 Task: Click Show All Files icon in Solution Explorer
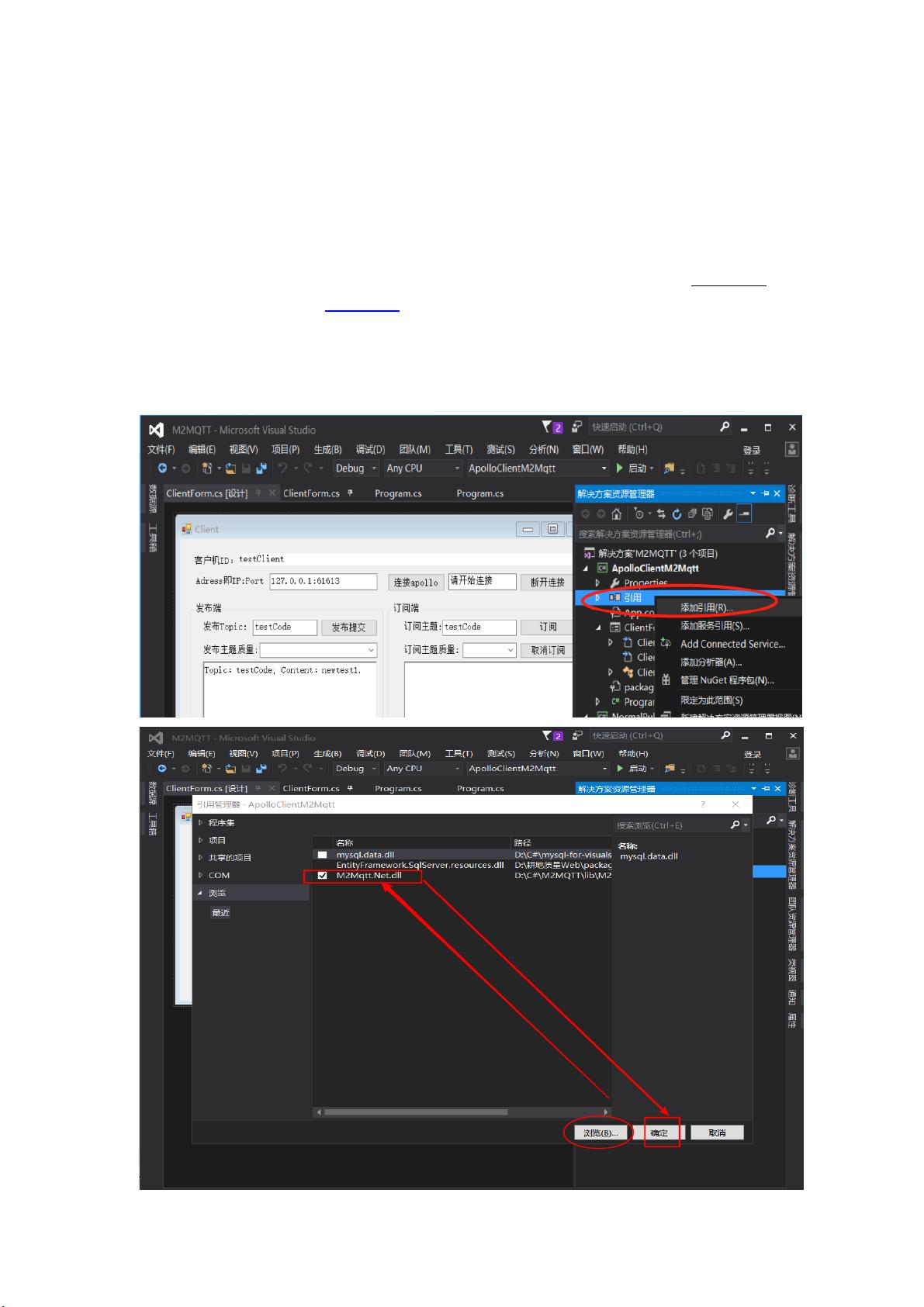click(708, 513)
